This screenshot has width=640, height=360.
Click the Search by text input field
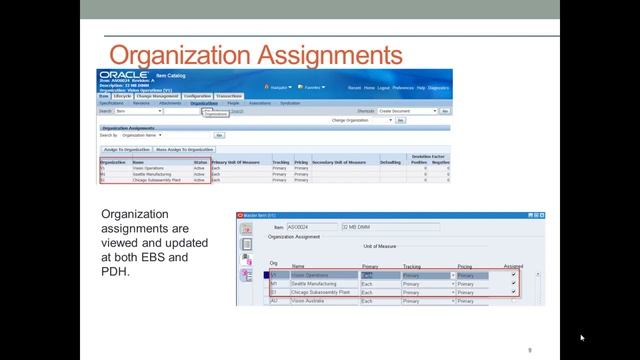(188, 135)
